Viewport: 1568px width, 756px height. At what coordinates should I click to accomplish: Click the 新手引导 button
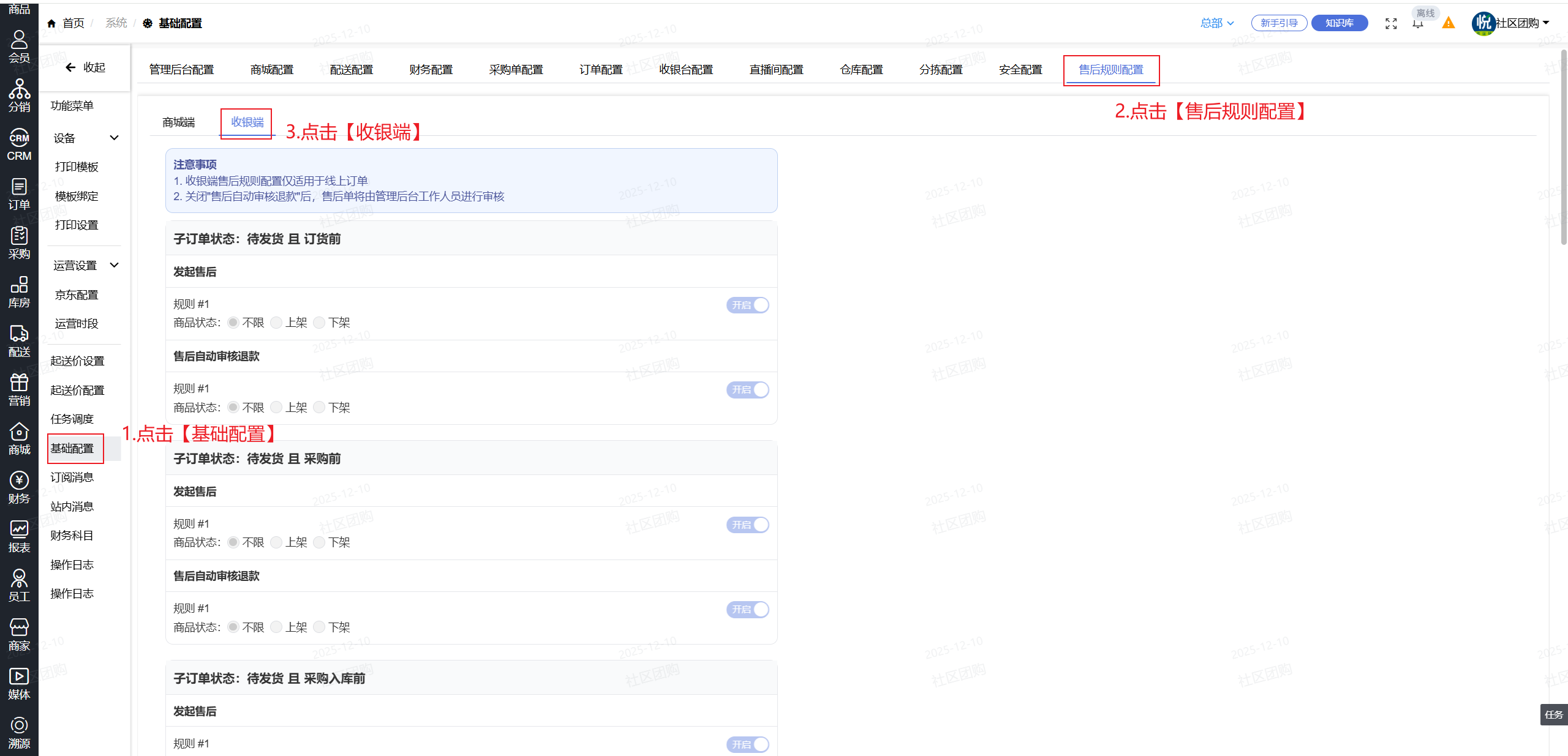click(x=1279, y=23)
